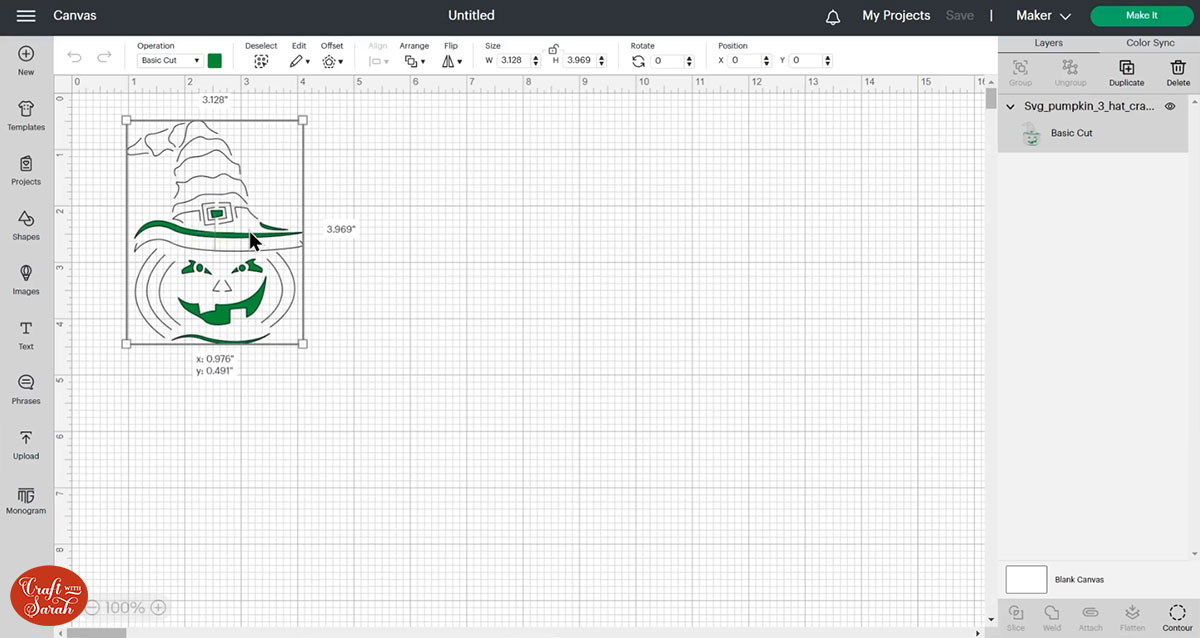
Task: Select the Text tool
Action: click(x=26, y=334)
